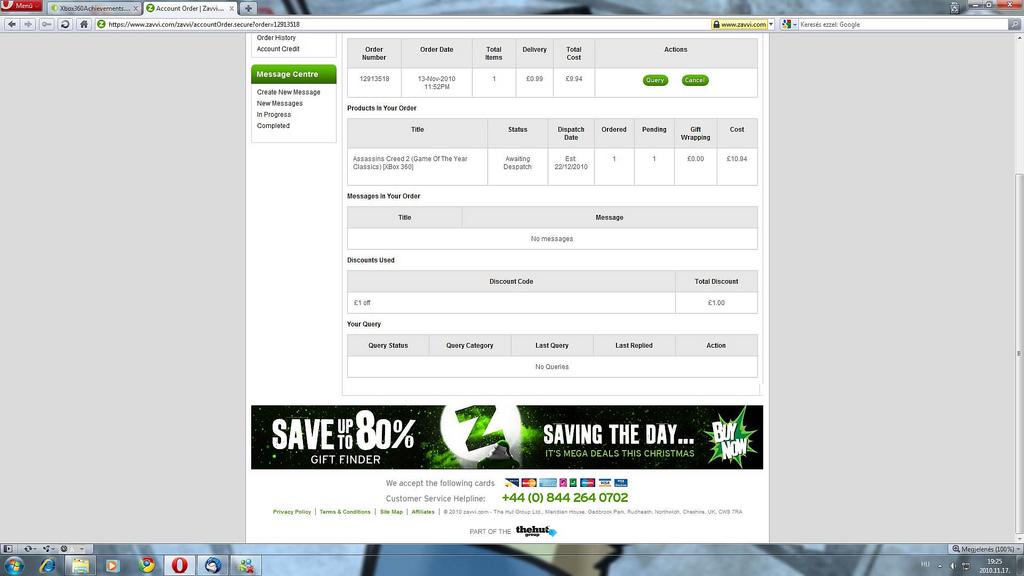Viewport: 1024px width, 576px height.
Task: Click the volume speaker tray icon
Action: [953, 566]
